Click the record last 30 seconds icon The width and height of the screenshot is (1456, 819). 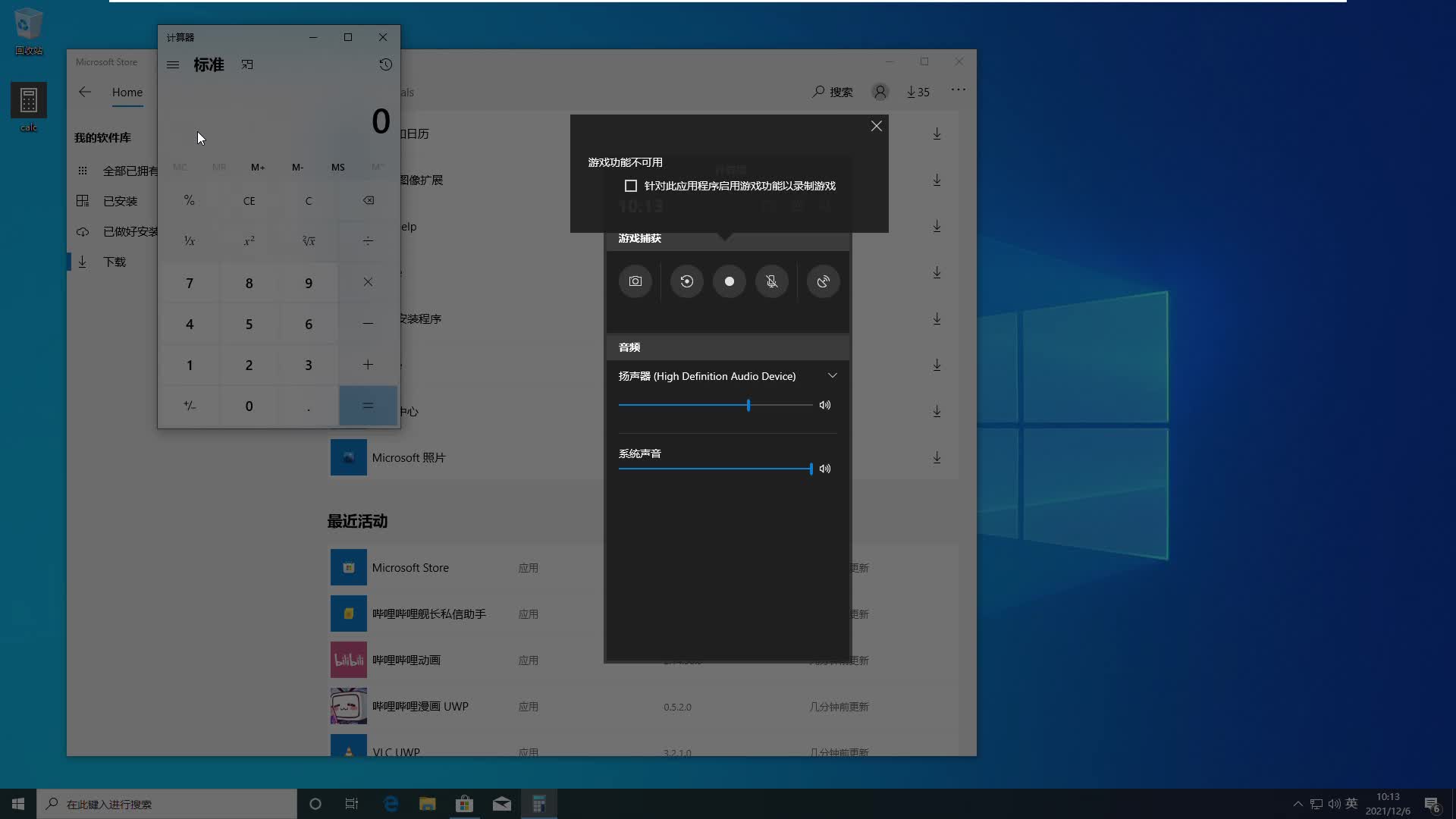687,281
